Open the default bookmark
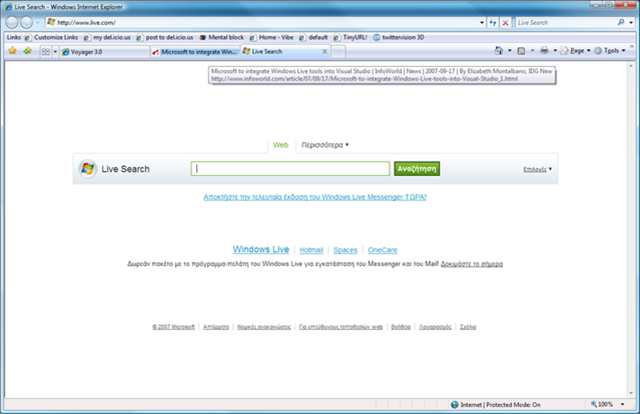This screenshot has width=640, height=414. click(x=313, y=37)
